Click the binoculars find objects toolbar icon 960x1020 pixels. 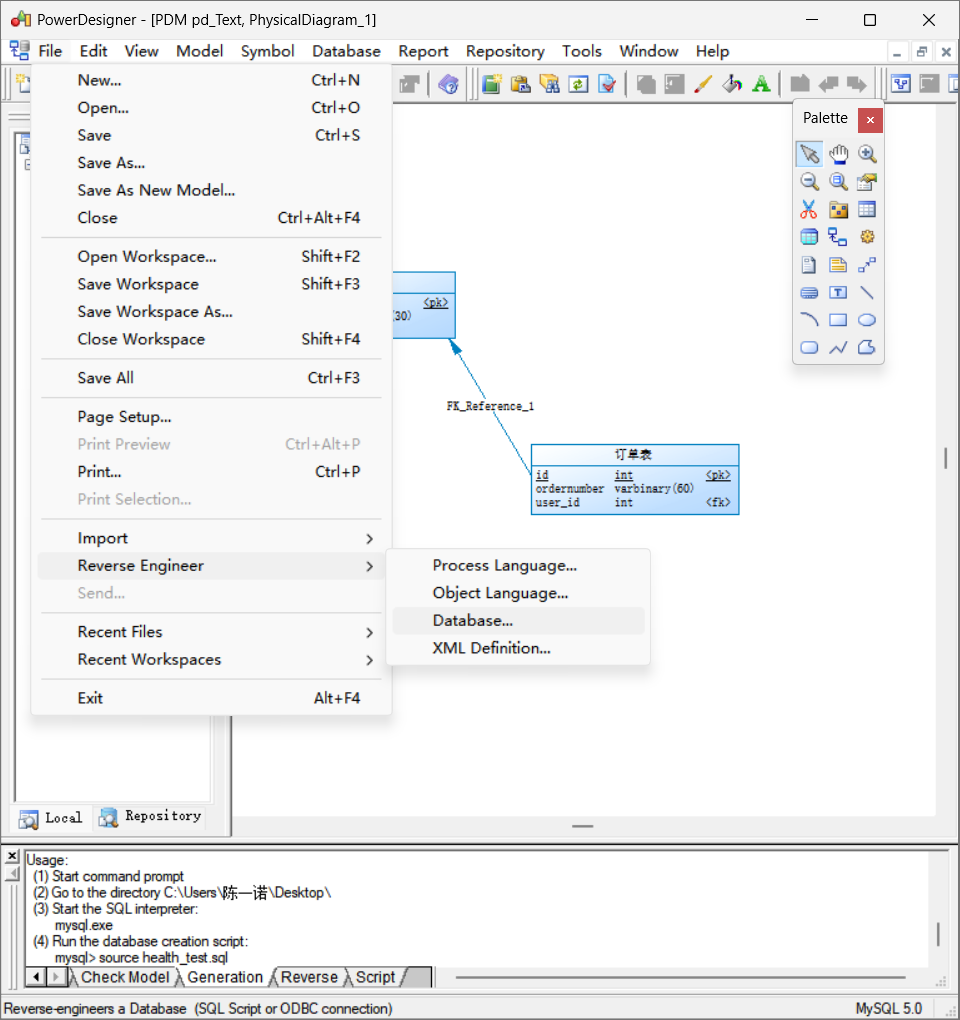[550, 84]
